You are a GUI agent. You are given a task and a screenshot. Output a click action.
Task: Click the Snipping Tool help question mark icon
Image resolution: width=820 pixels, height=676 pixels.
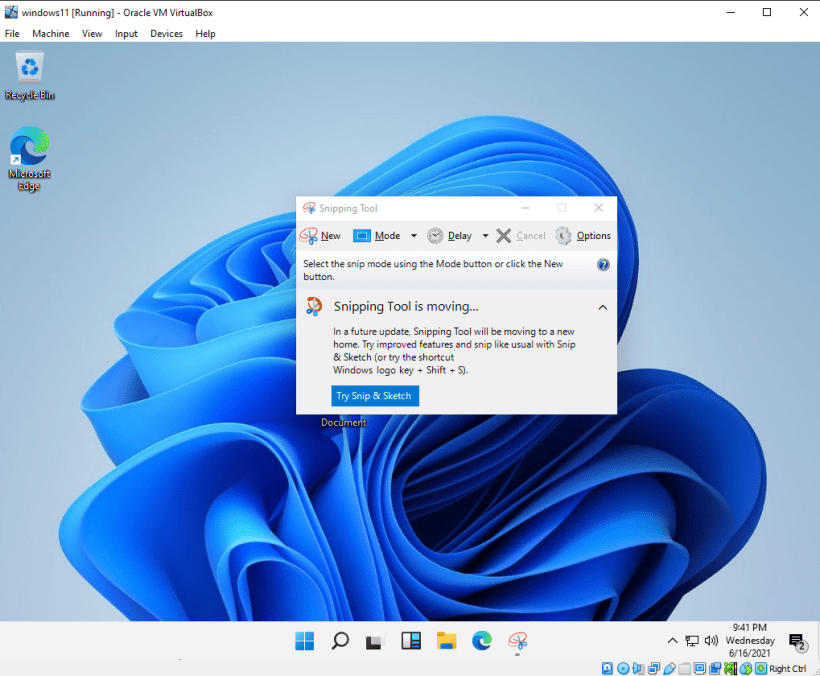[602, 264]
